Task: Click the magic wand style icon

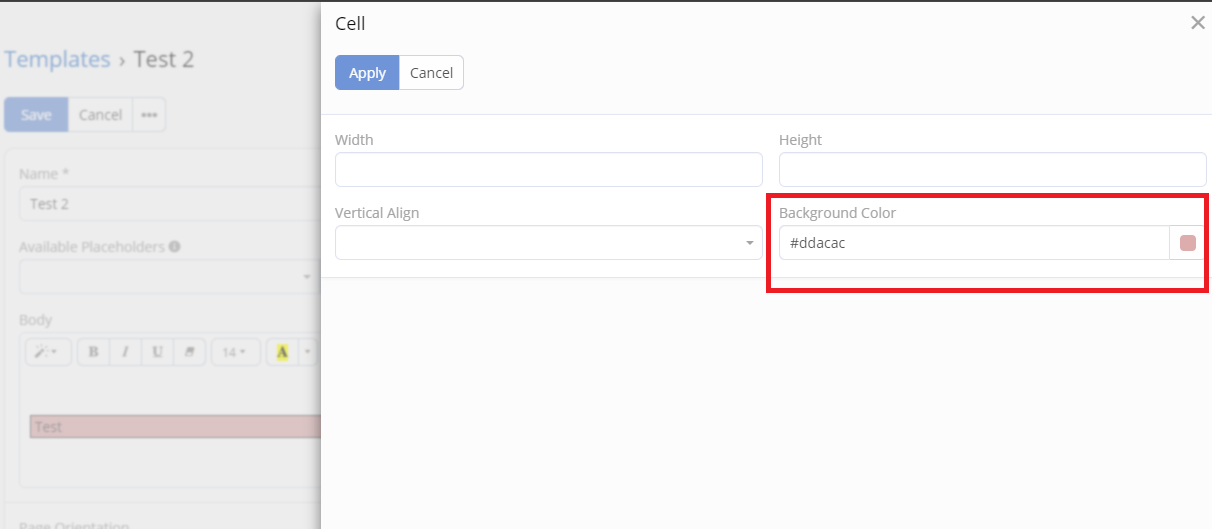Action: point(48,352)
